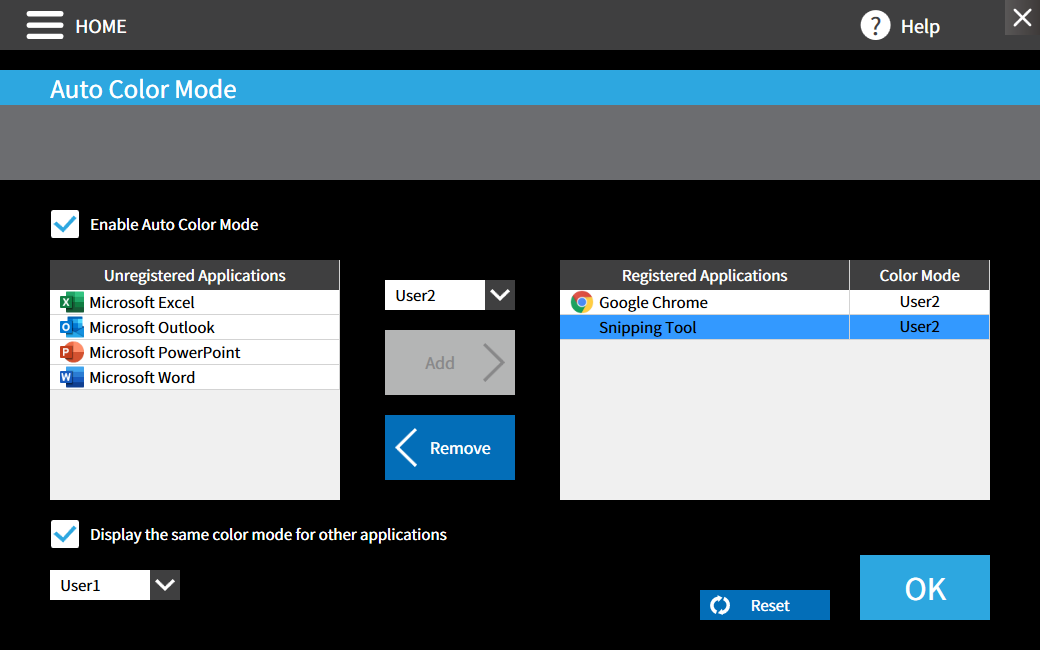Screen dimensions: 1040x650
Task: Click the Registered Applications column header
Action: pos(704,275)
